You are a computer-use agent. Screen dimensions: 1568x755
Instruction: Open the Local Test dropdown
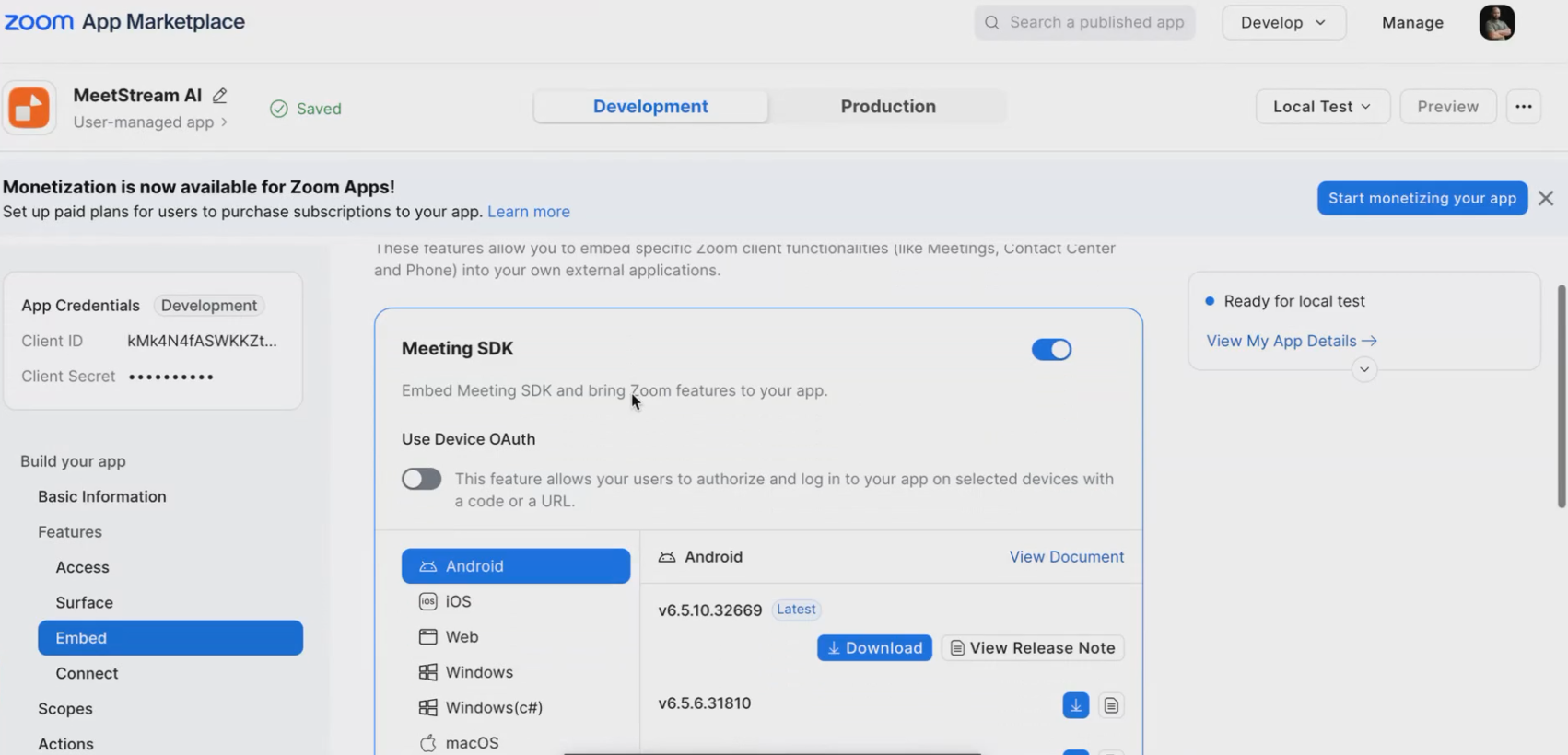[x=1322, y=107]
